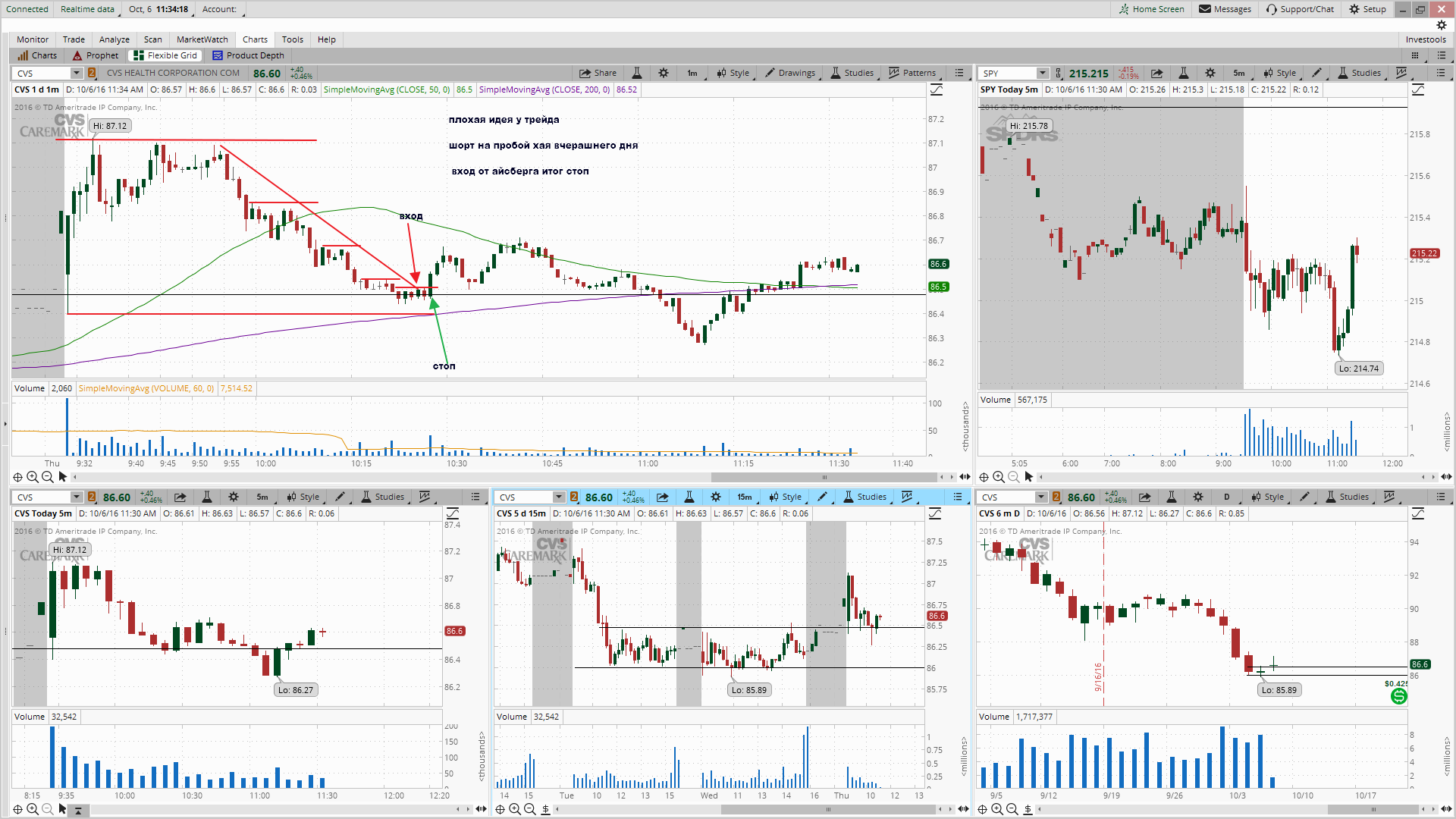The image size is (1456, 819).
Task: Open the Studies menu on CVS 1m chart
Action: (x=852, y=73)
